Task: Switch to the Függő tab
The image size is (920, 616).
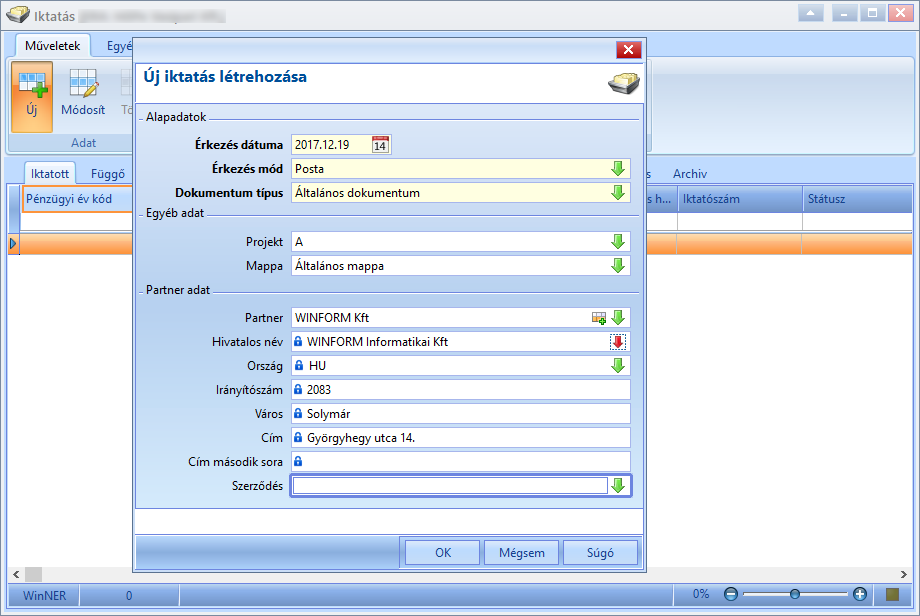Action: pos(108,174)
